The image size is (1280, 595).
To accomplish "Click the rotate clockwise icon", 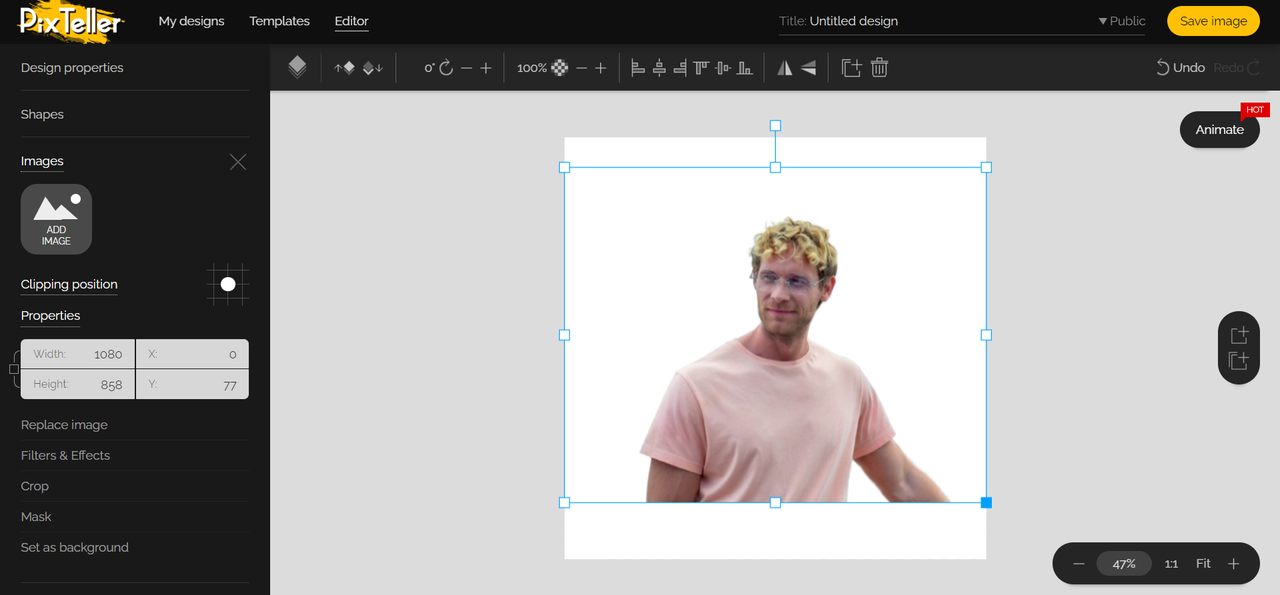I will 447,68.
